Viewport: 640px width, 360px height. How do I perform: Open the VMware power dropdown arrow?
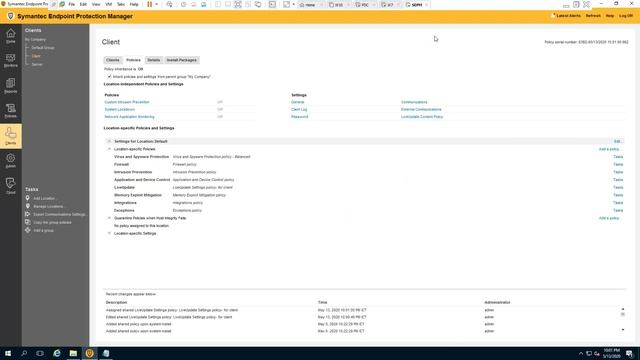[157, 4]
